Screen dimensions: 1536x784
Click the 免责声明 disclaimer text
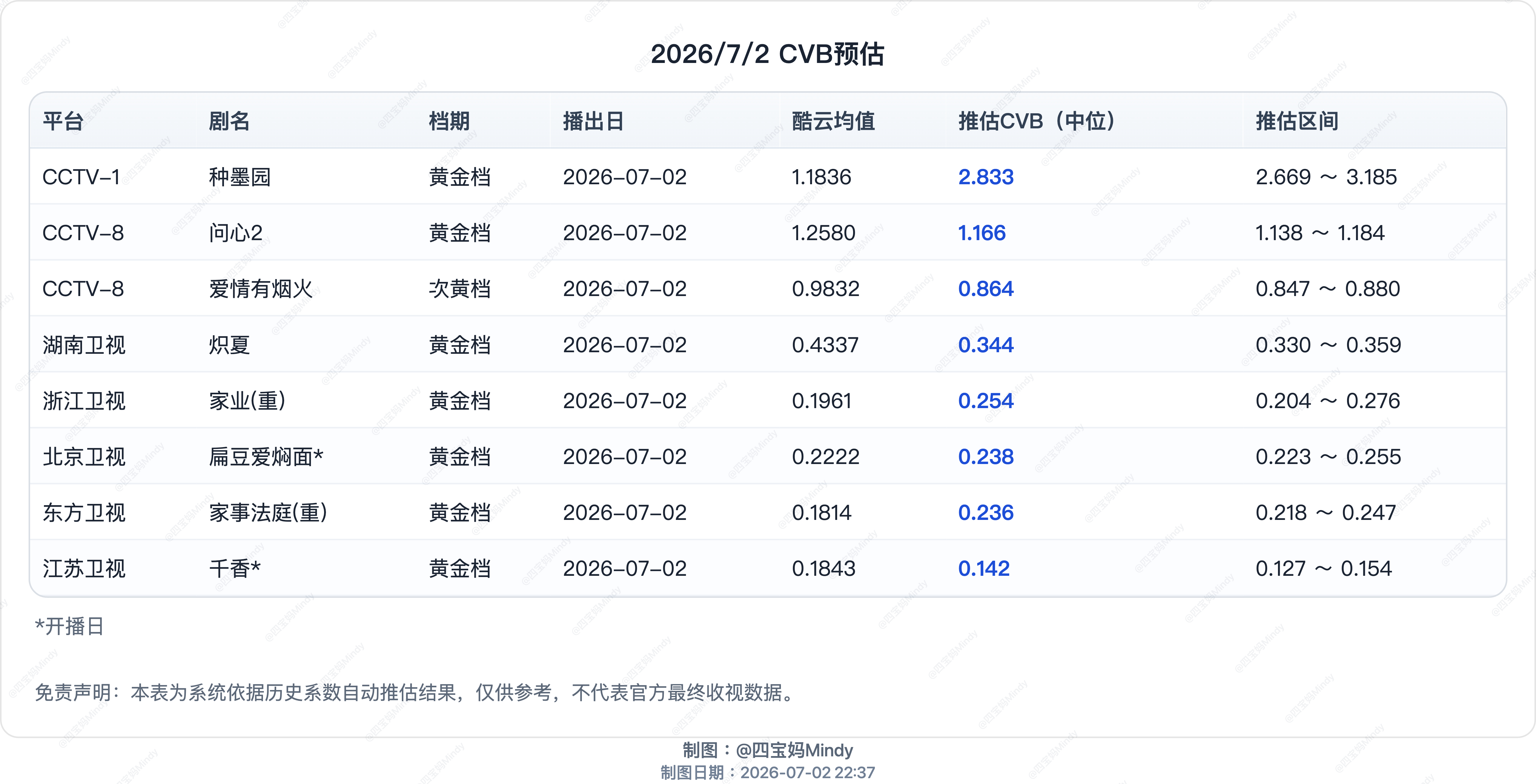tap(414, 693)
